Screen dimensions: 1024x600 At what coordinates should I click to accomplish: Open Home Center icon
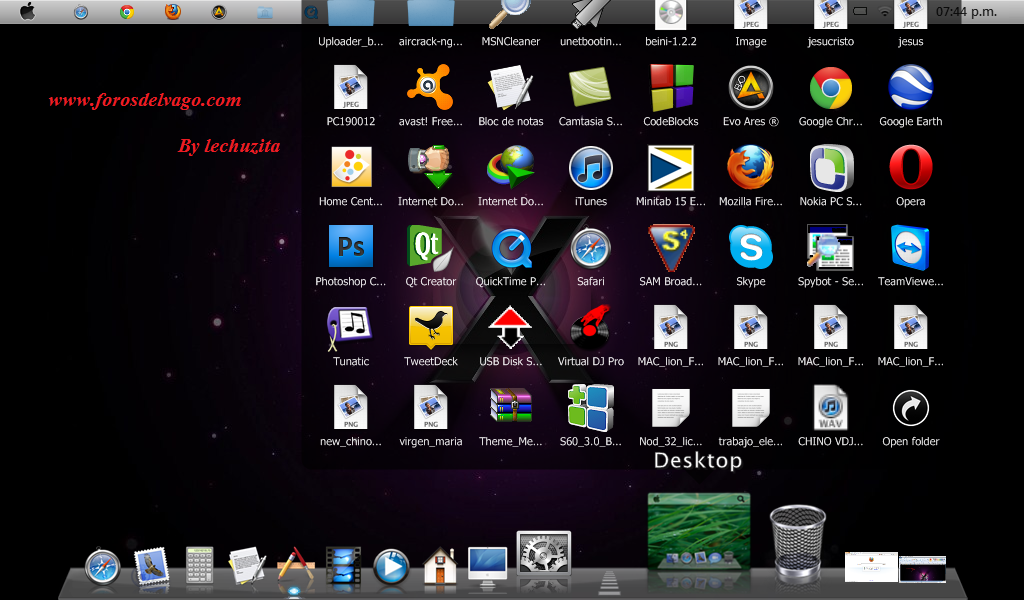351,168
